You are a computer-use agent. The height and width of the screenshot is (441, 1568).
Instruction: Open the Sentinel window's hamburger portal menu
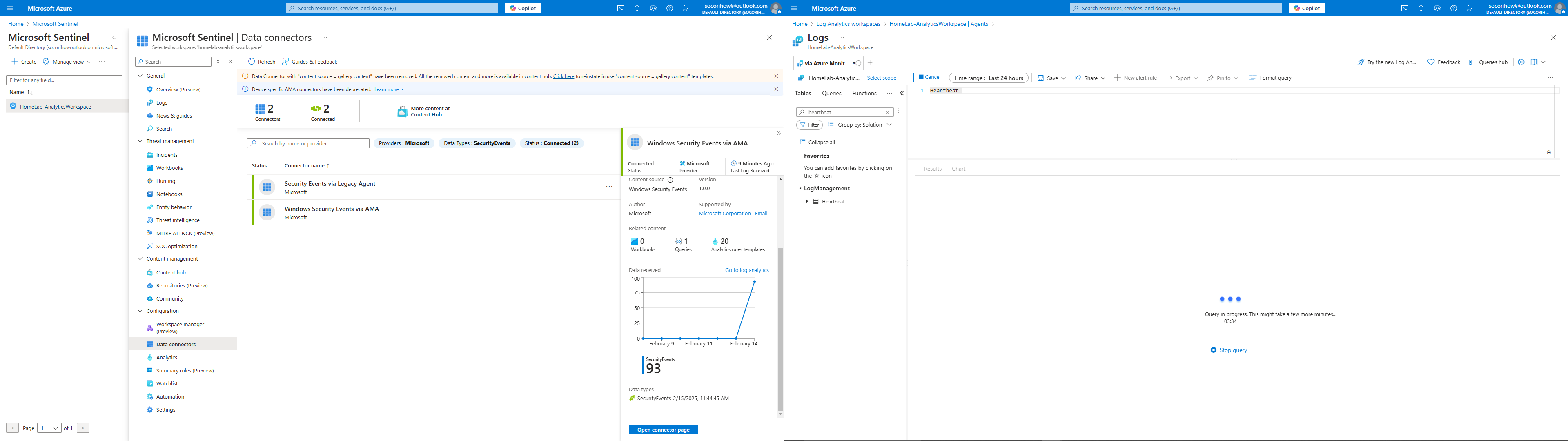10,9
